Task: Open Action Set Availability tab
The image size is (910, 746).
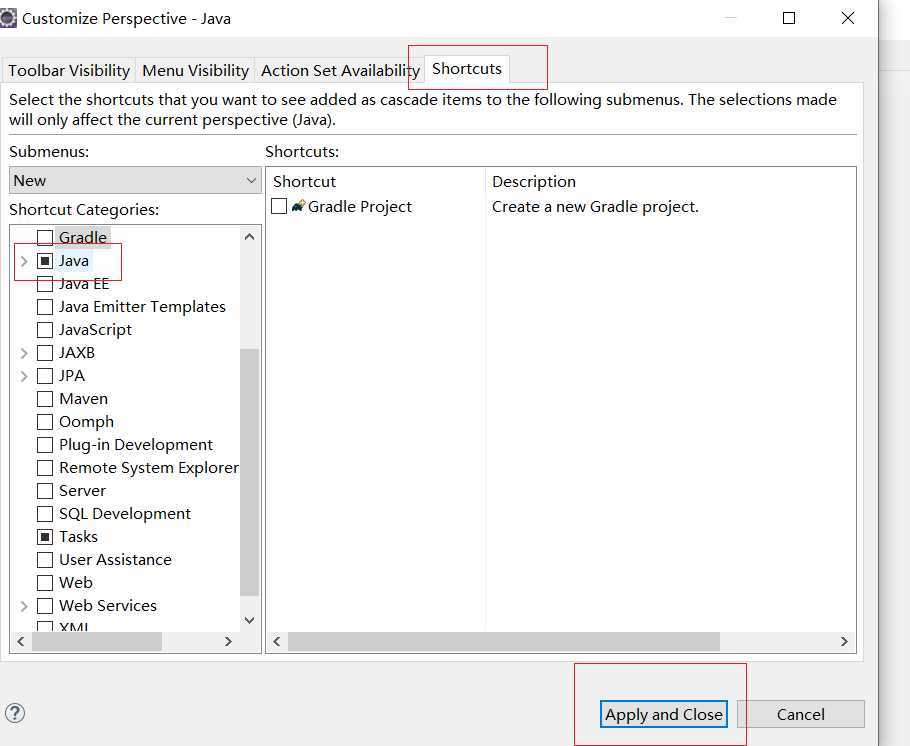Action: pyautogui.click(x=340, y=70)
